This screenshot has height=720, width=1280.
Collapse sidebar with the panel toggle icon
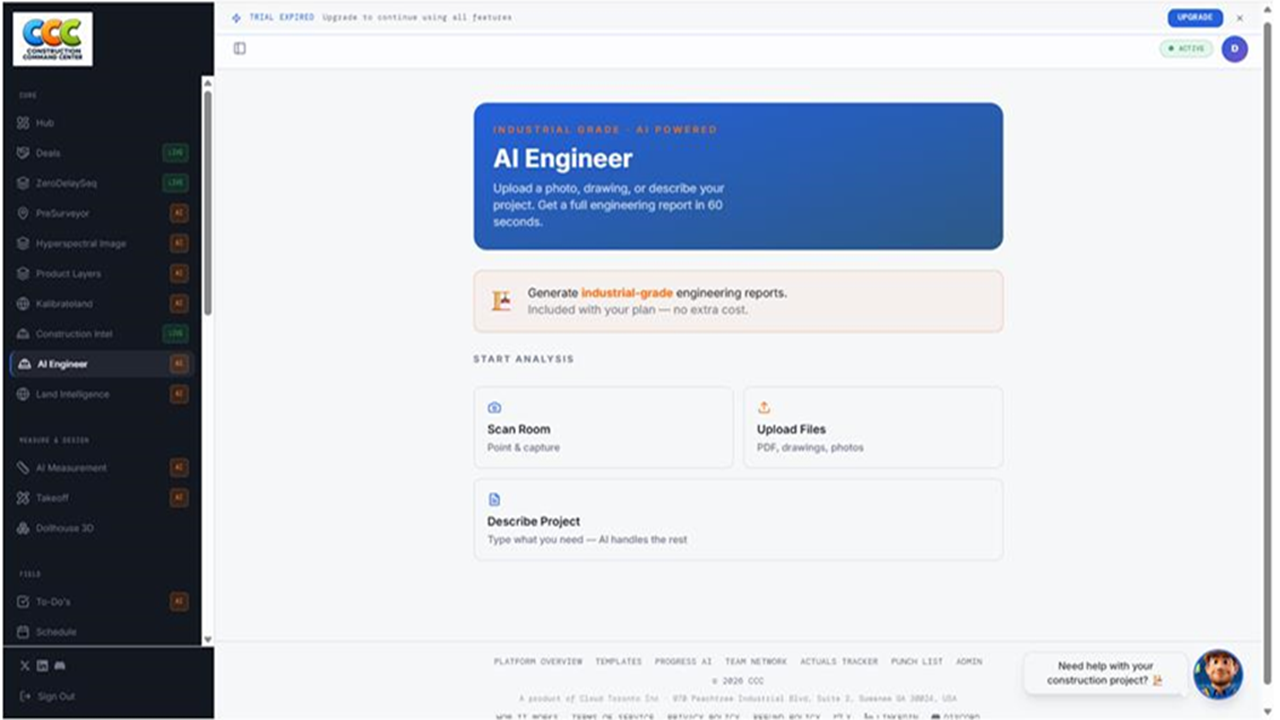pos(240,48)
